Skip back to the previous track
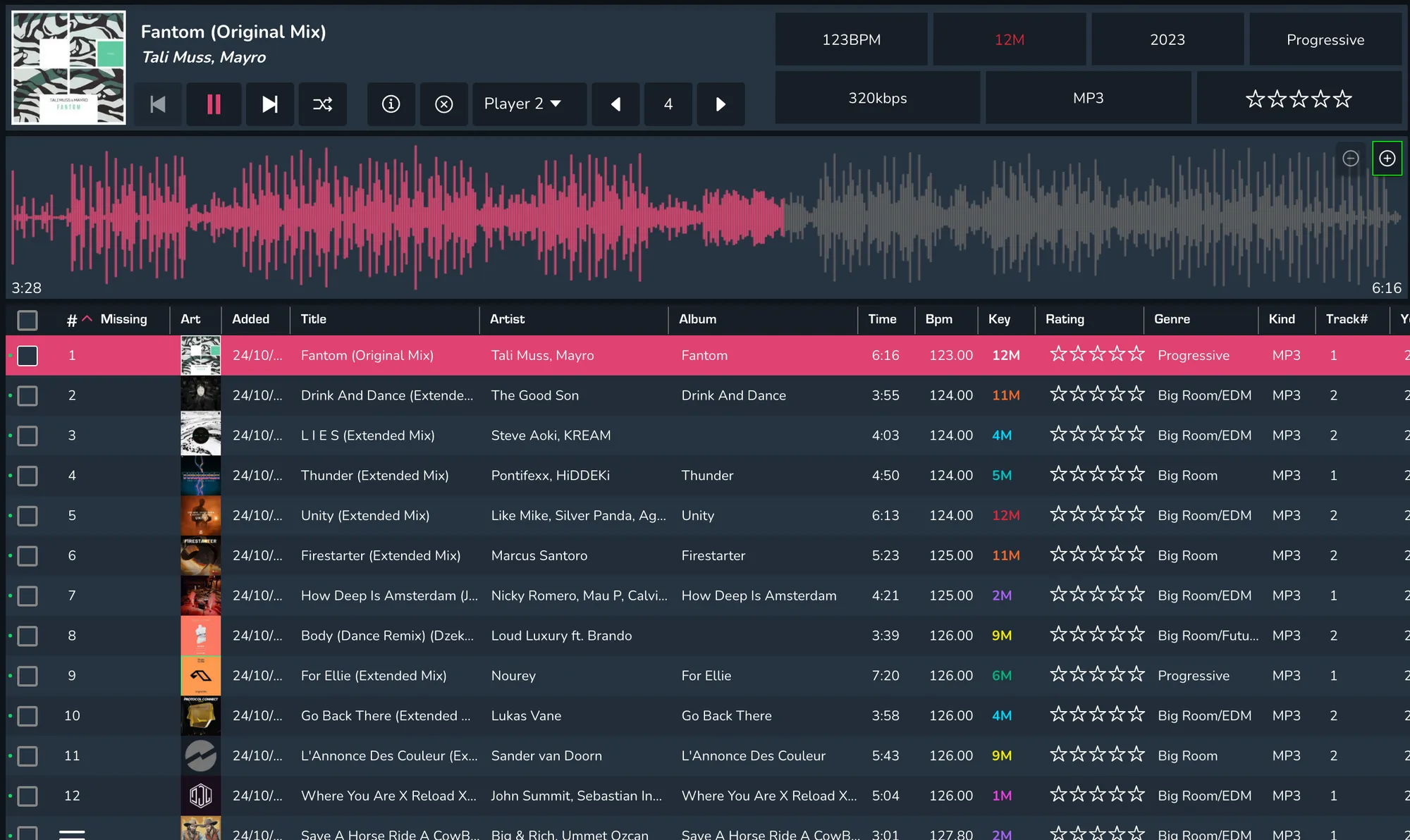This screenshot has width=1410, height=840. pos(158,104)
